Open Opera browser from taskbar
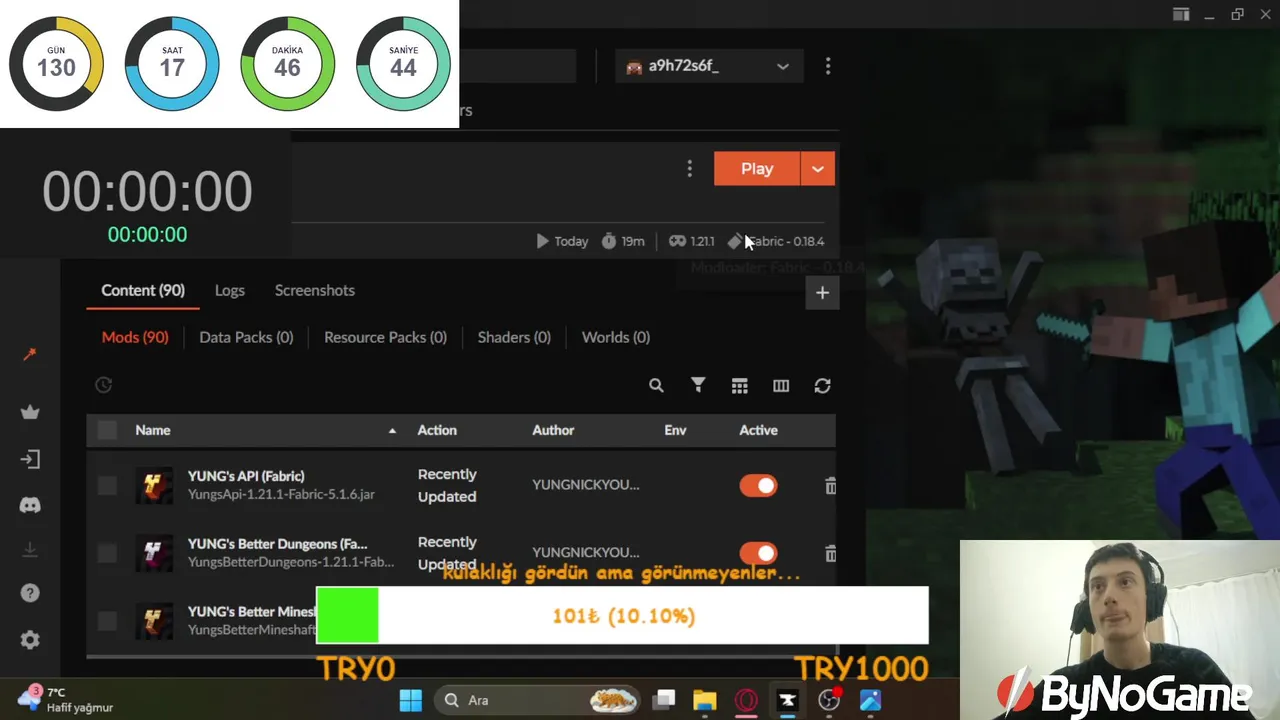The image size is (1280, 720). tap(746, 700)
